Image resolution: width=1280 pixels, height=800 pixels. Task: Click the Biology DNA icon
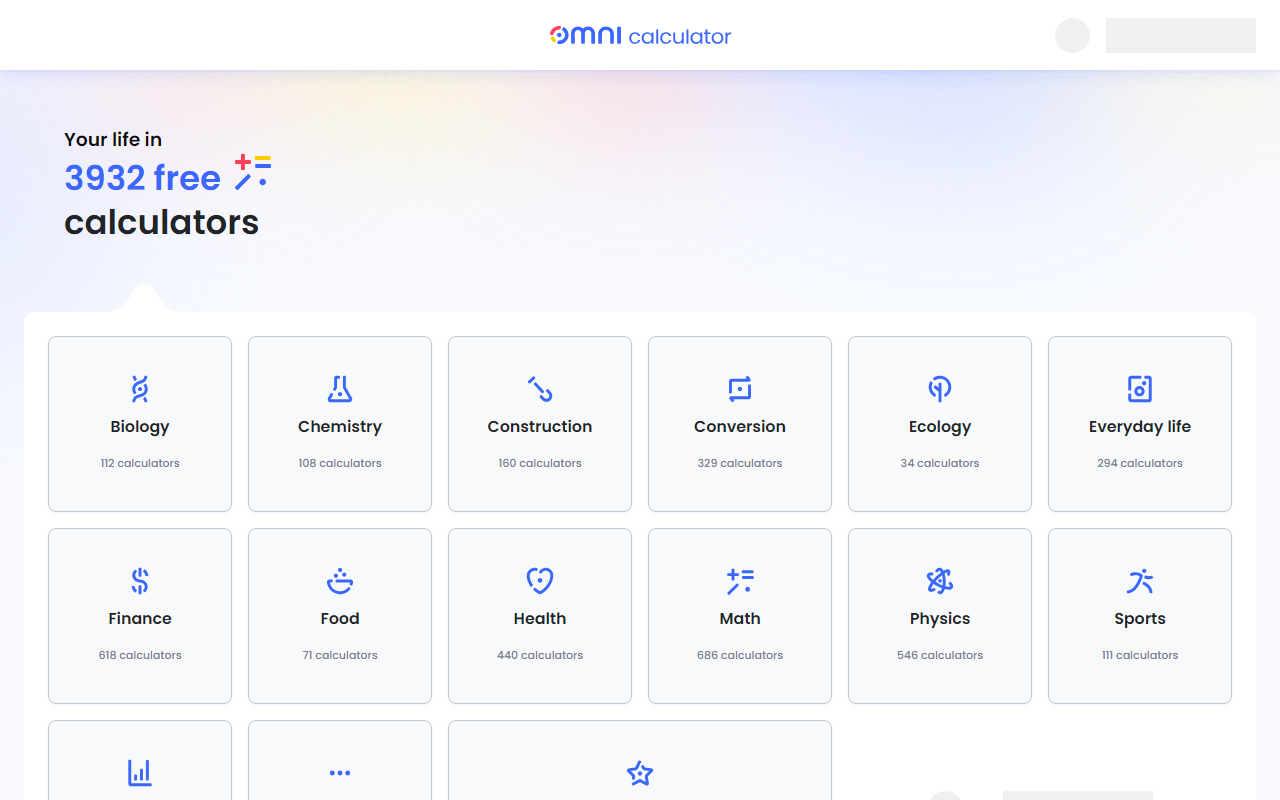pyautogui.click(x=140, y=388)
